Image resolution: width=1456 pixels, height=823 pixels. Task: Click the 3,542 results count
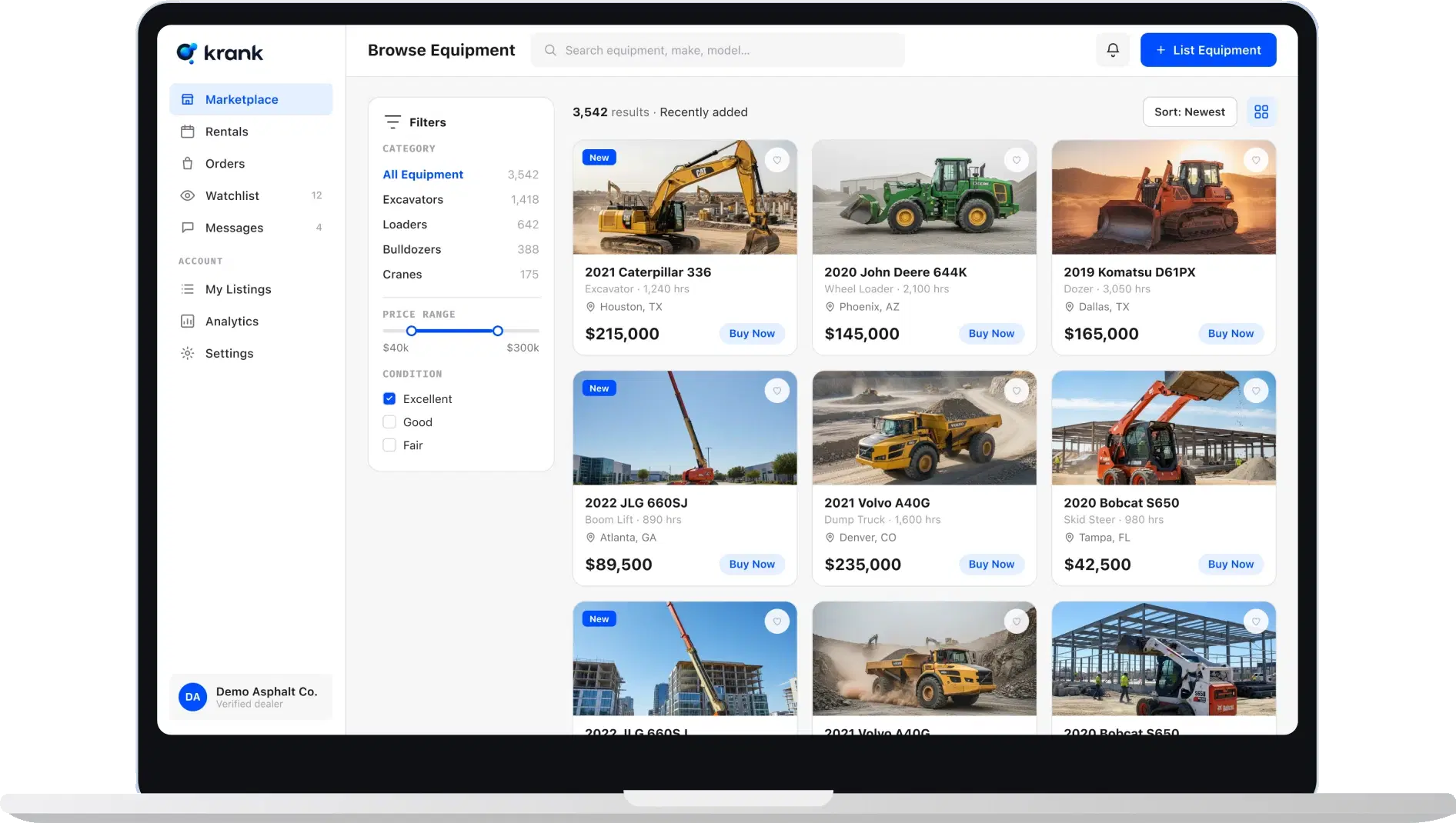[611, 112]
